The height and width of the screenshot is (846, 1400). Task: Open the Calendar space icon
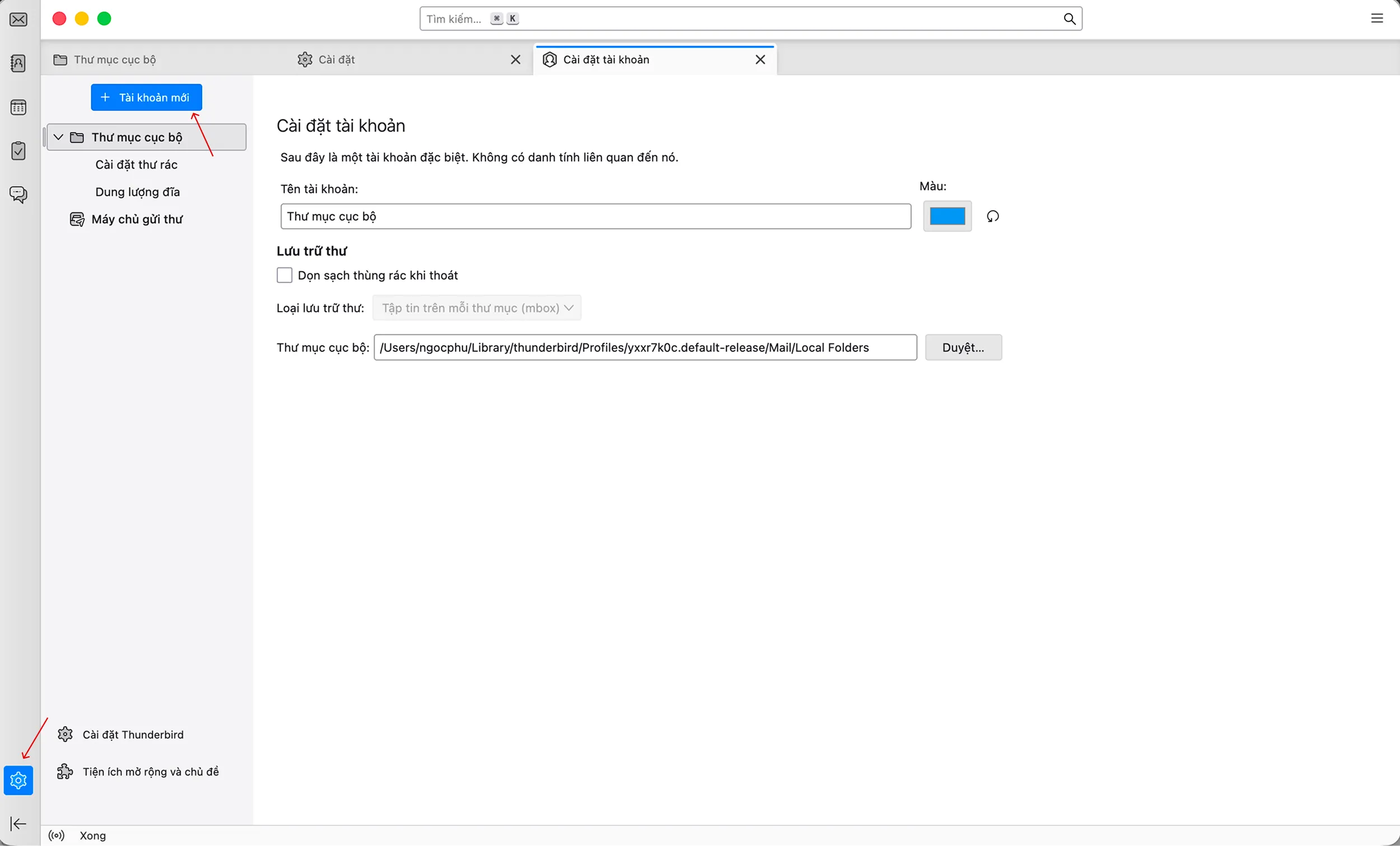pyautogui.click(x=18, y=107)
